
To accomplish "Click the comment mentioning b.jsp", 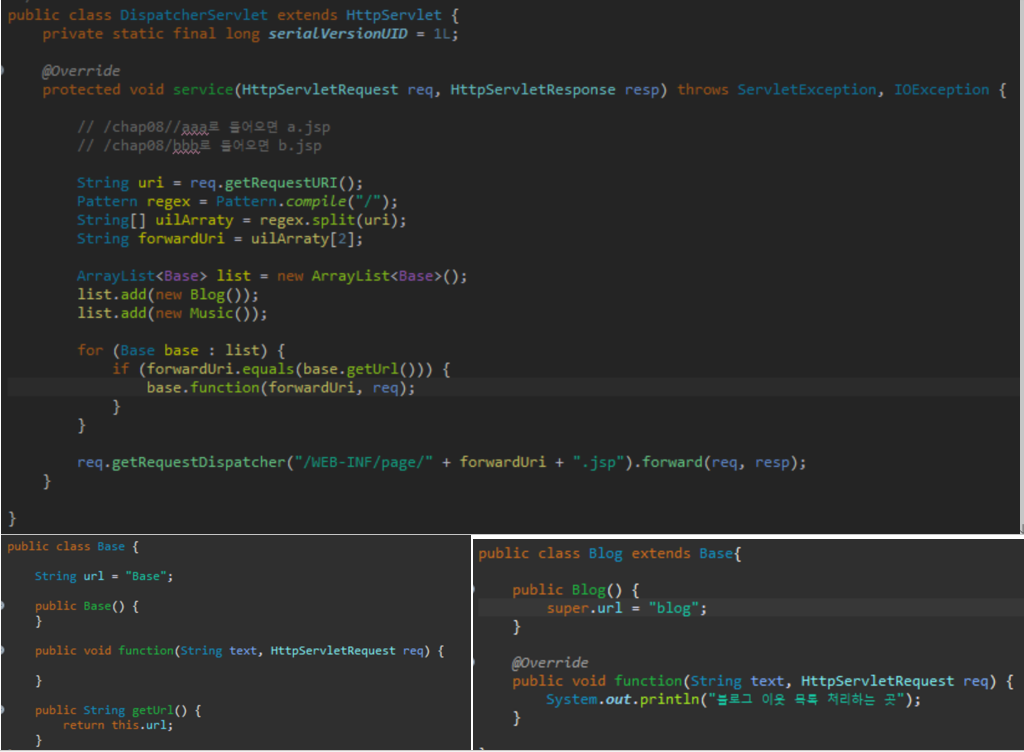I will pyautogui.click(x=199, y=146).
